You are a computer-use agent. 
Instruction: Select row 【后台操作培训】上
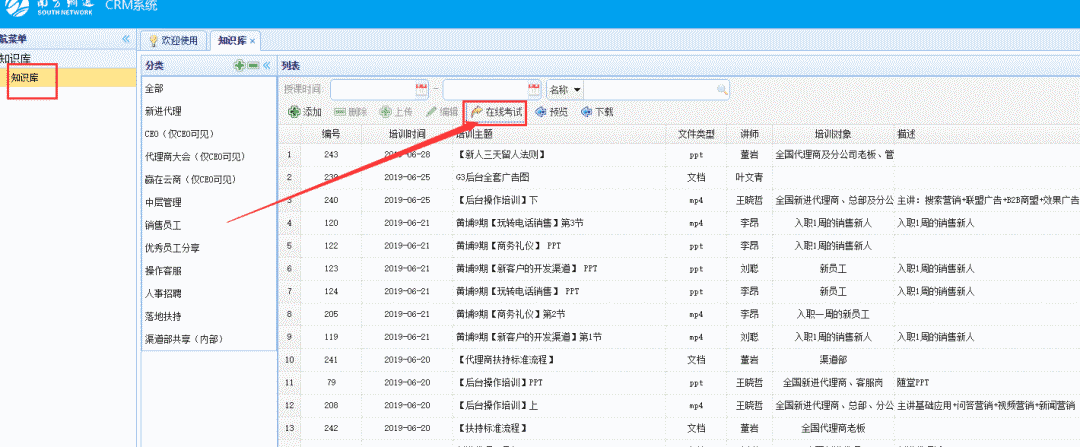click(678, 406)
